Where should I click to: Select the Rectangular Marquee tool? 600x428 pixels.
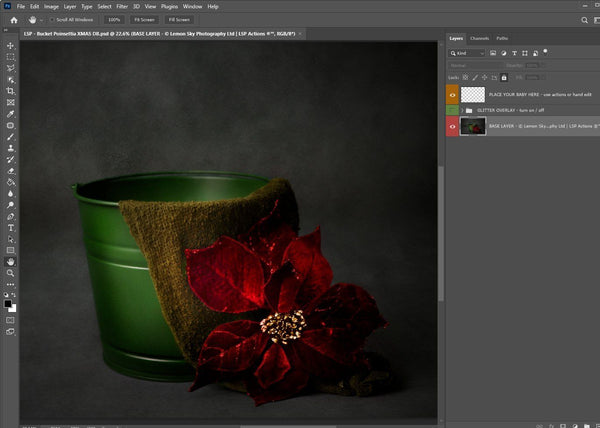(x=10, y=57)
